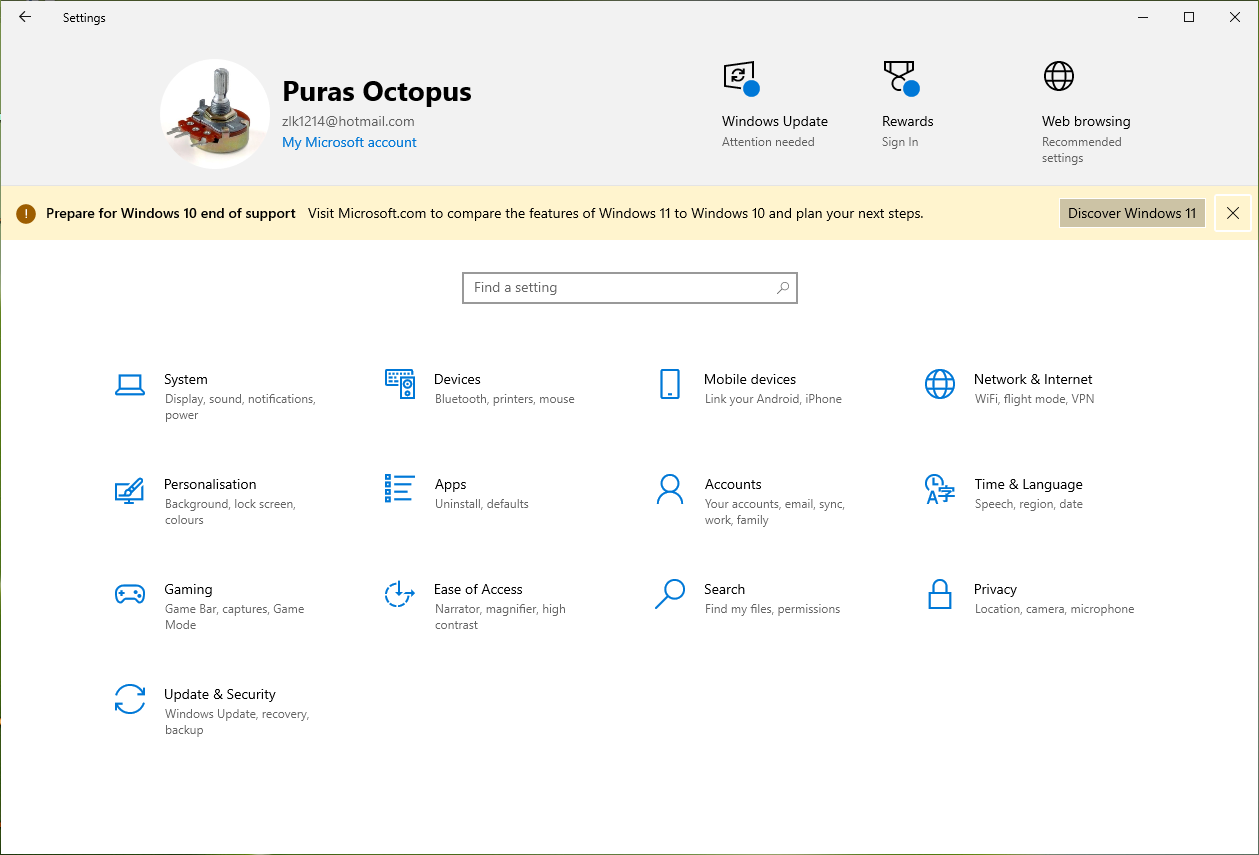Go to Network & Internet label
Screen dimensions: 1259x855
pos(1033,379)
